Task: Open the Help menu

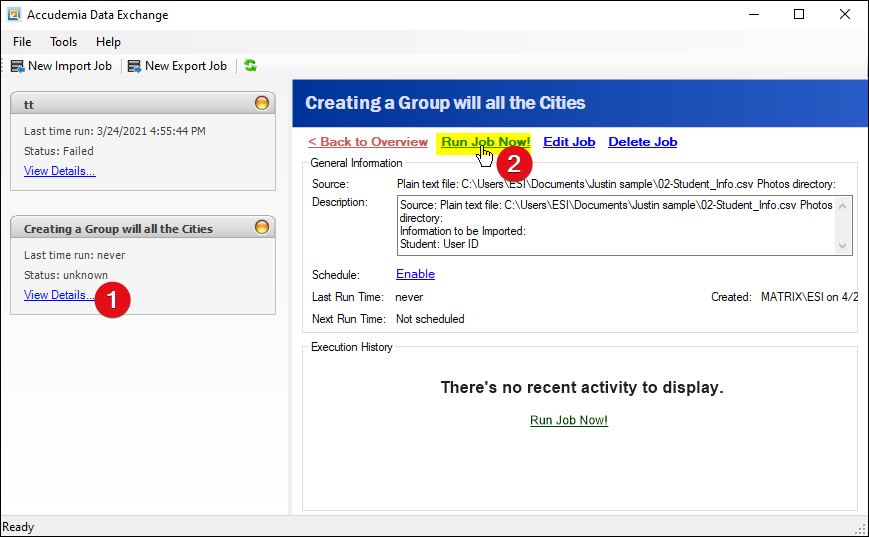Action: [x=108, y=42]
